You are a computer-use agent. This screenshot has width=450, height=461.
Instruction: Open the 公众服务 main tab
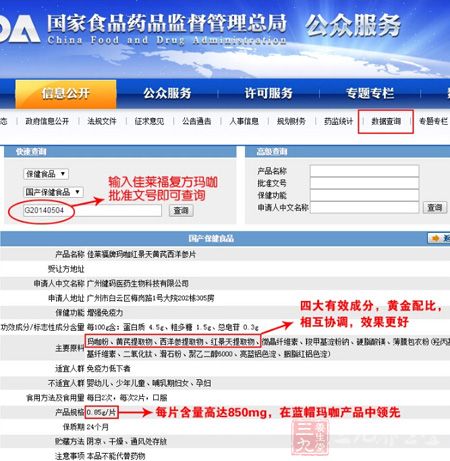click(x=167, y=93)
